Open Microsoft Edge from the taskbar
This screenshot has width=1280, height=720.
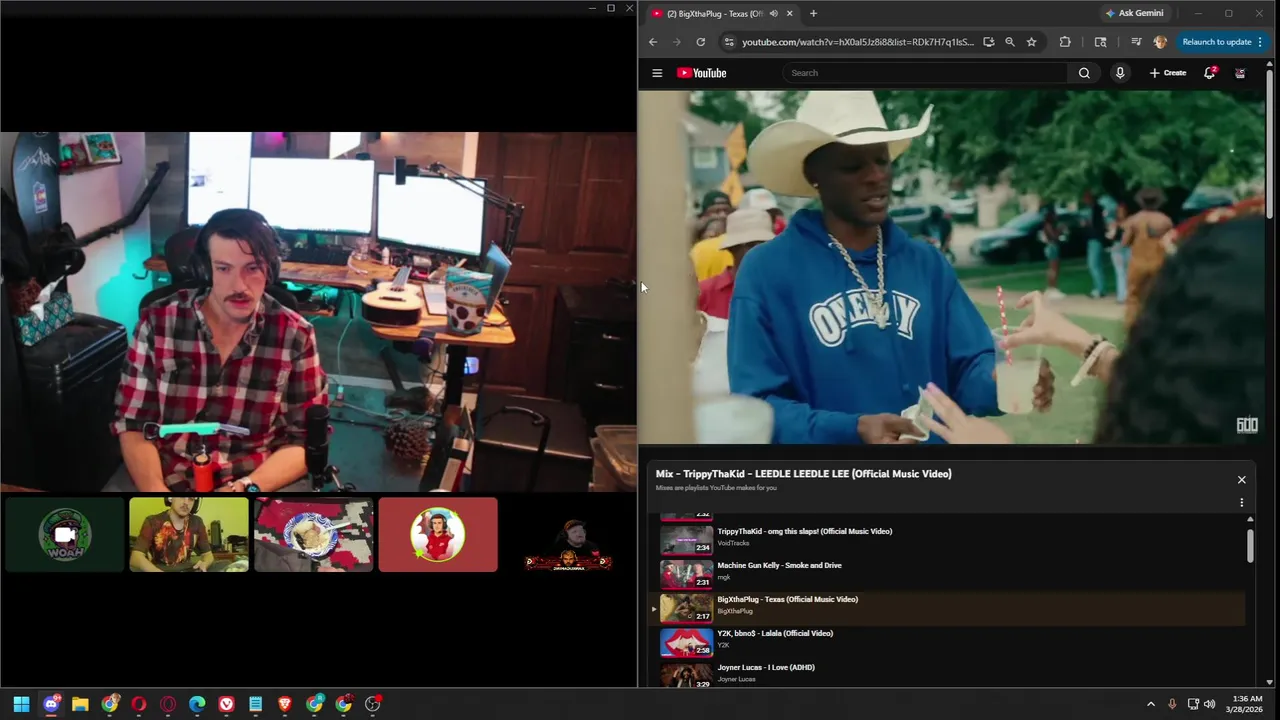point(197,704)
